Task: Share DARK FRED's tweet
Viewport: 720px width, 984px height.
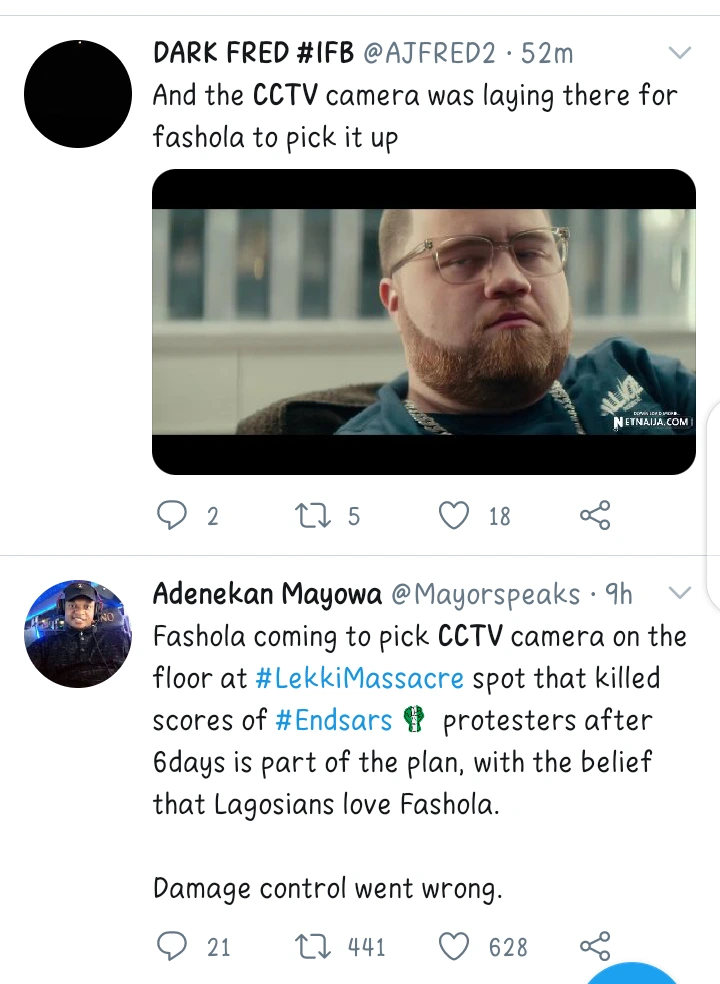Action: [x=594, y=515]
